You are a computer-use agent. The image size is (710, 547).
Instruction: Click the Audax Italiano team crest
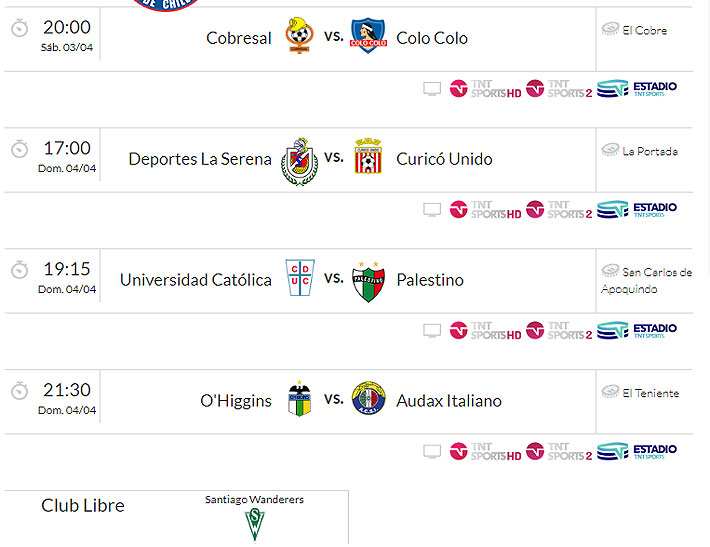(x=368, y=400)
